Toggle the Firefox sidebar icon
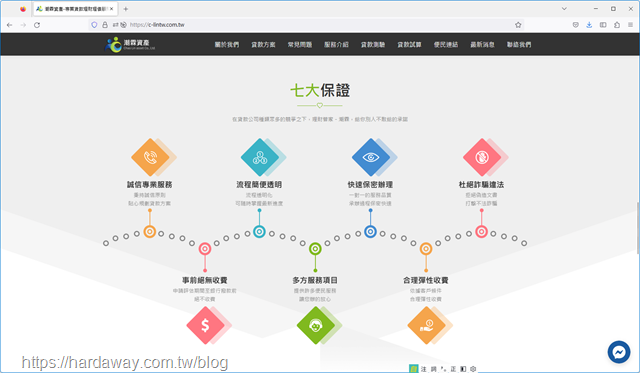Screen dimensions: 640x373 (x=603, y=25)
